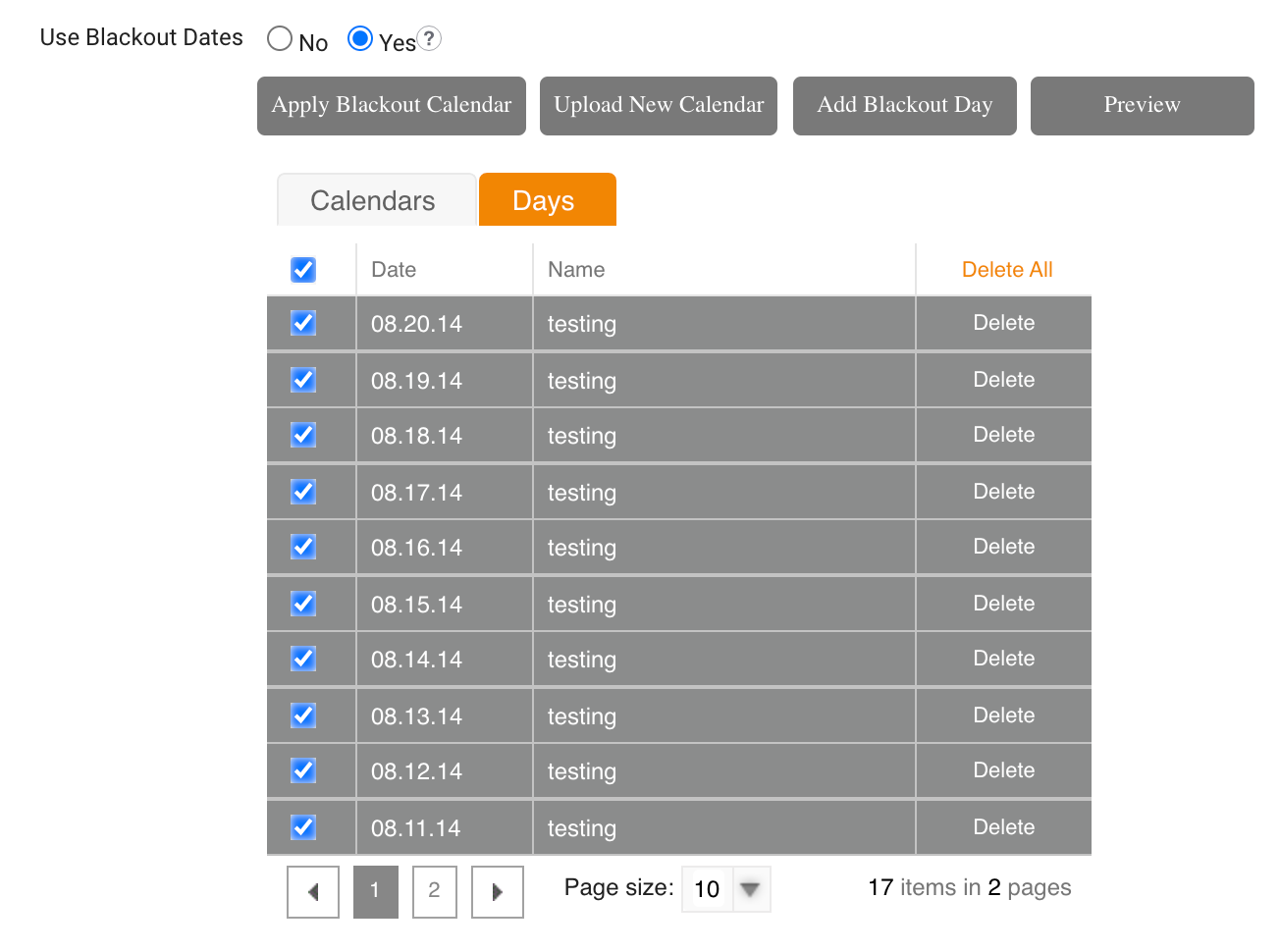Go to previous page arrow

click(x=313, y=891)
